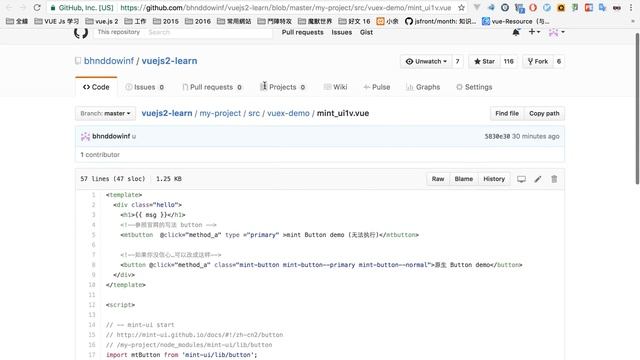Open the user avatar menu
640x360 pixels.
(x=557, y=32)
